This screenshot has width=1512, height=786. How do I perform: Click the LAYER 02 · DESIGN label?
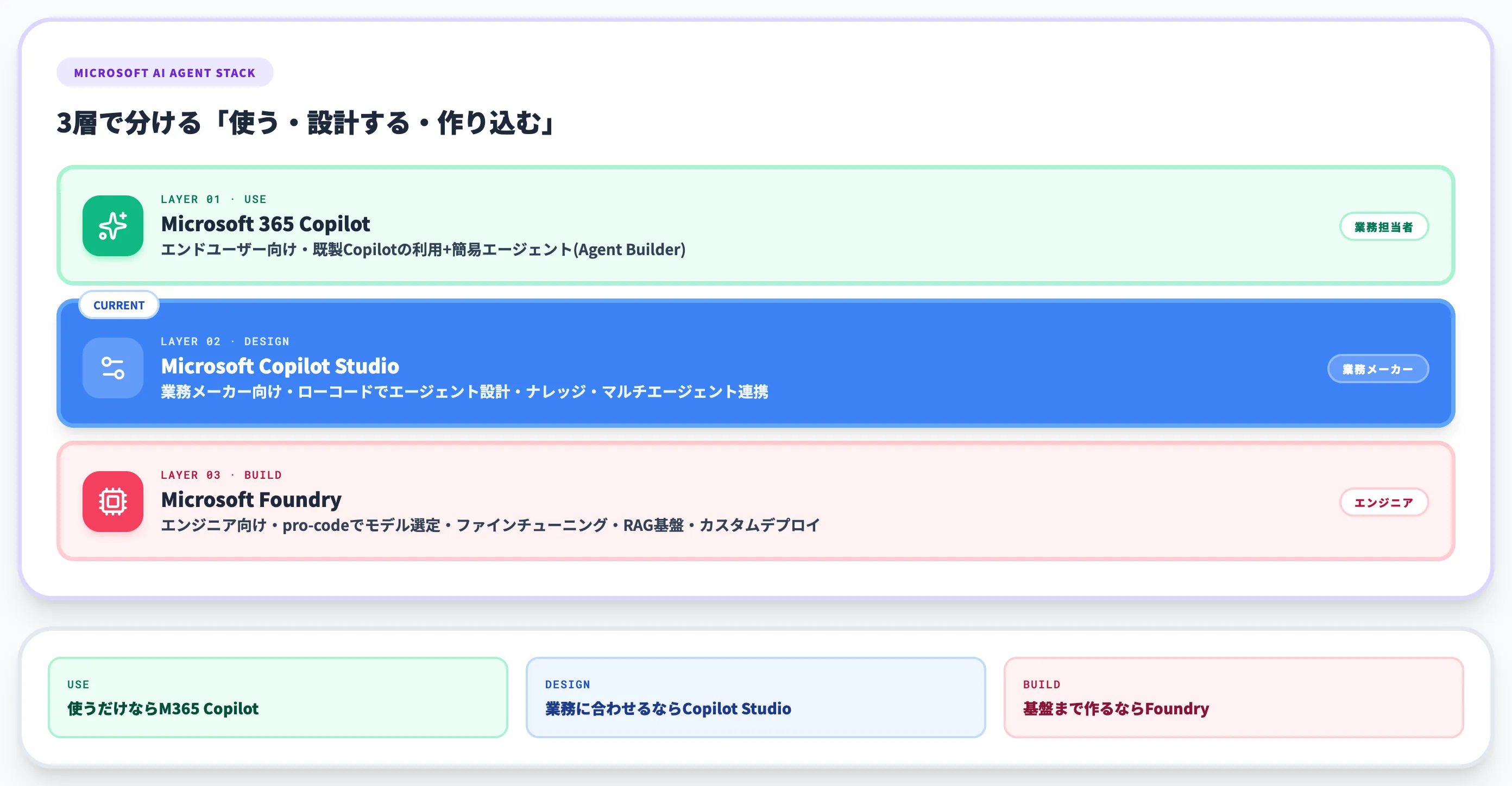click(x=225, y=341)
